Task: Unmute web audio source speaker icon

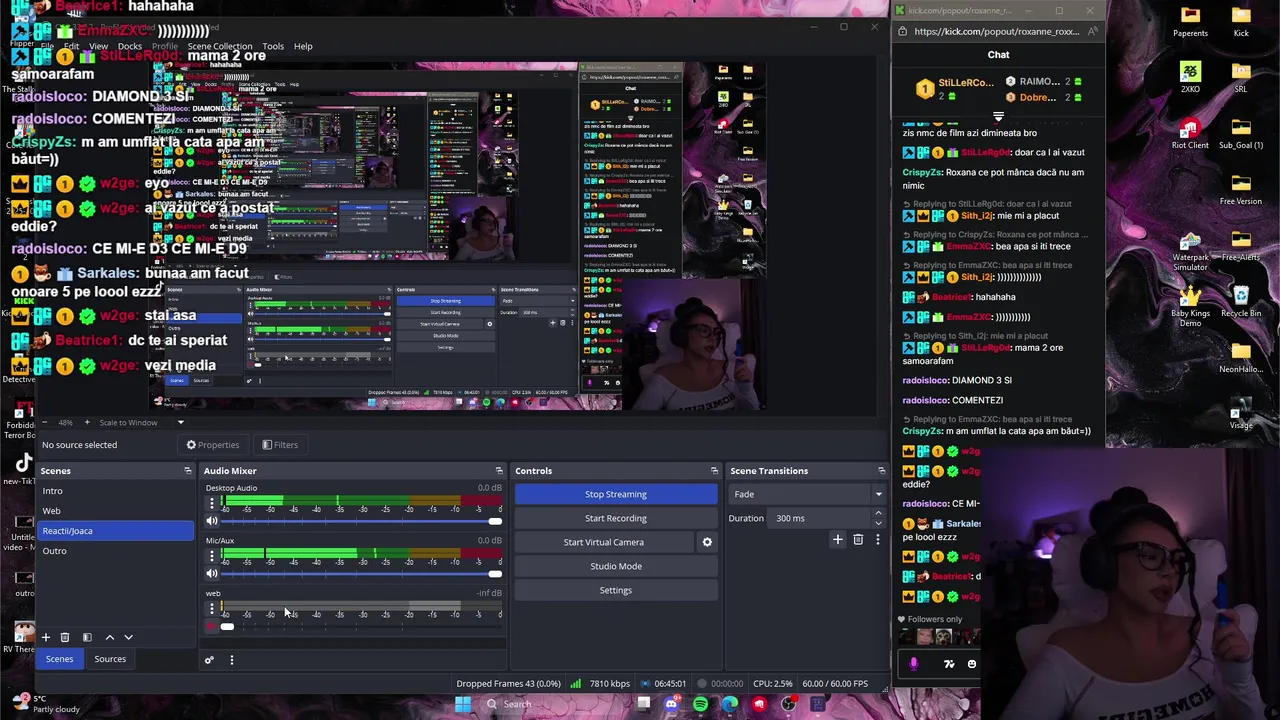Action: point(211,626)
